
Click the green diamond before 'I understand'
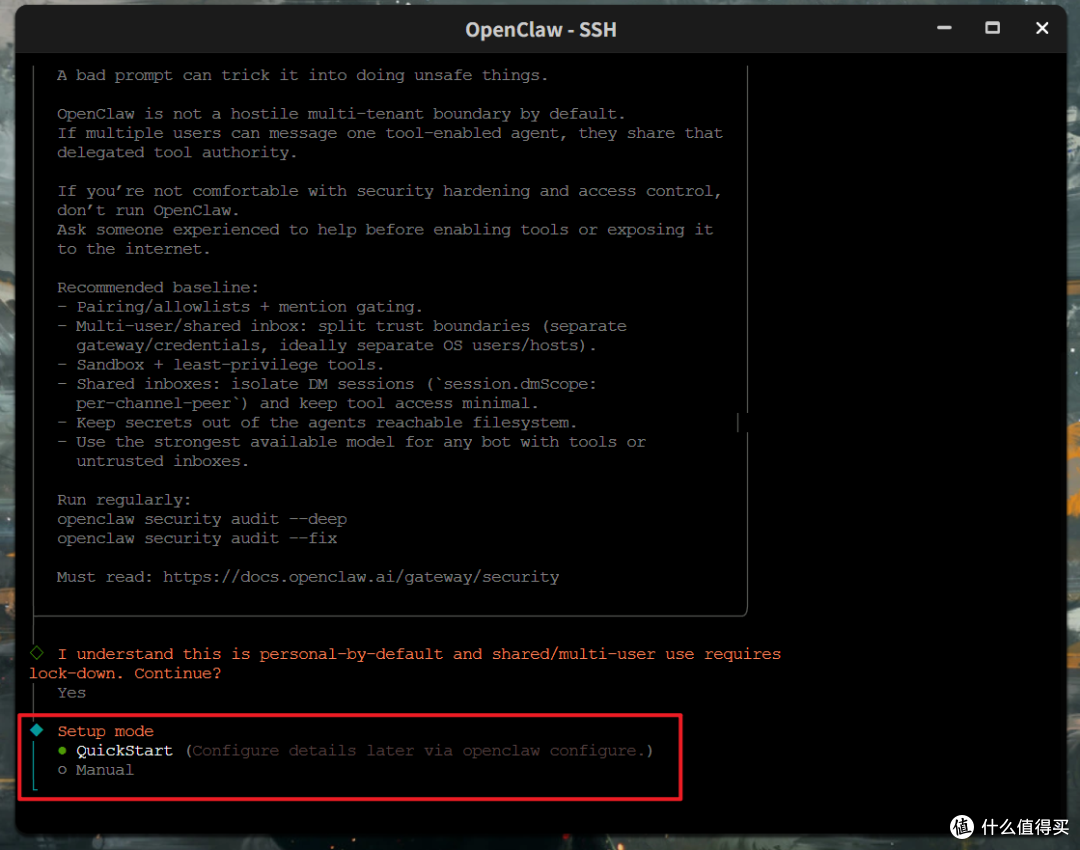pos(37,652)
